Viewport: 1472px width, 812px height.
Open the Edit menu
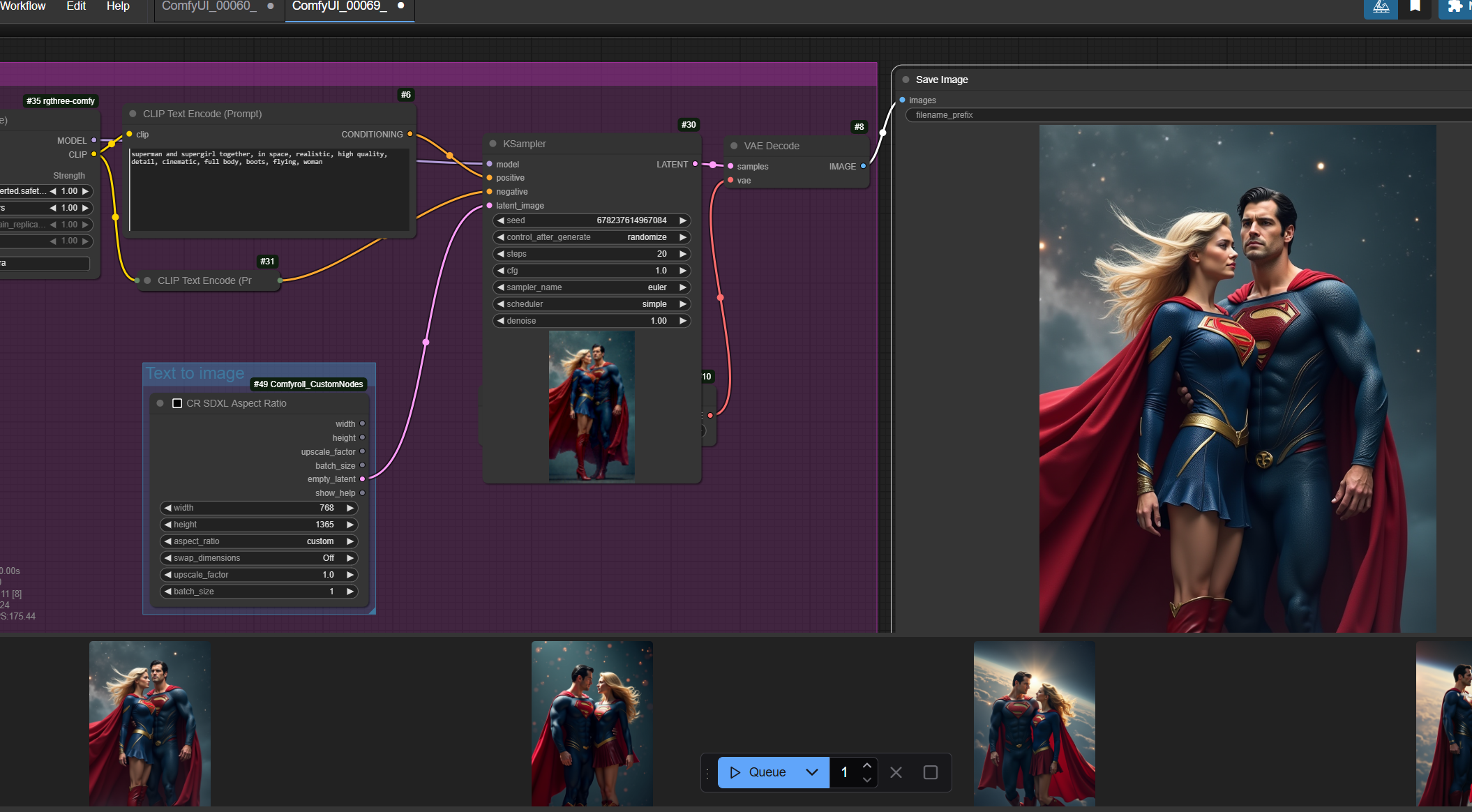point(76,6)
